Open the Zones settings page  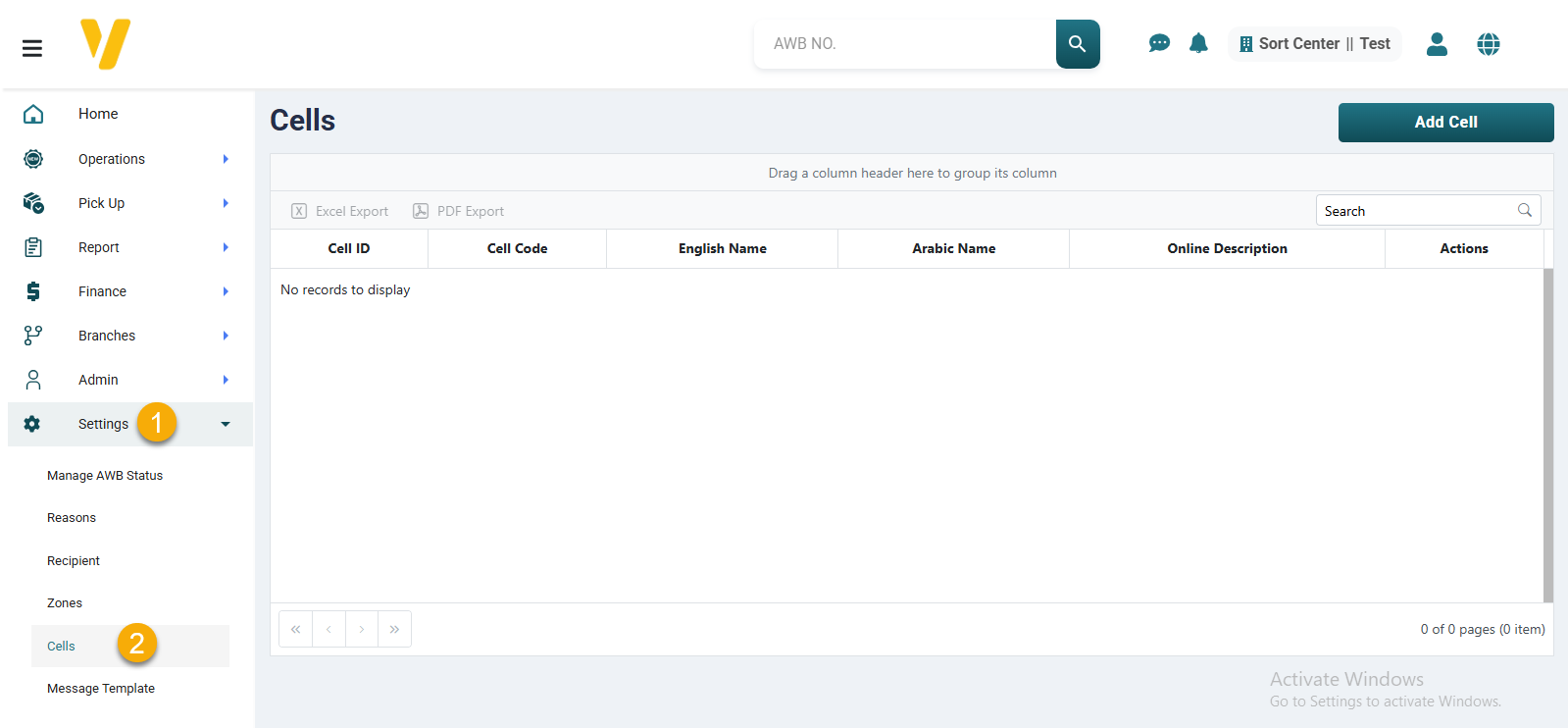click(65, 603)
